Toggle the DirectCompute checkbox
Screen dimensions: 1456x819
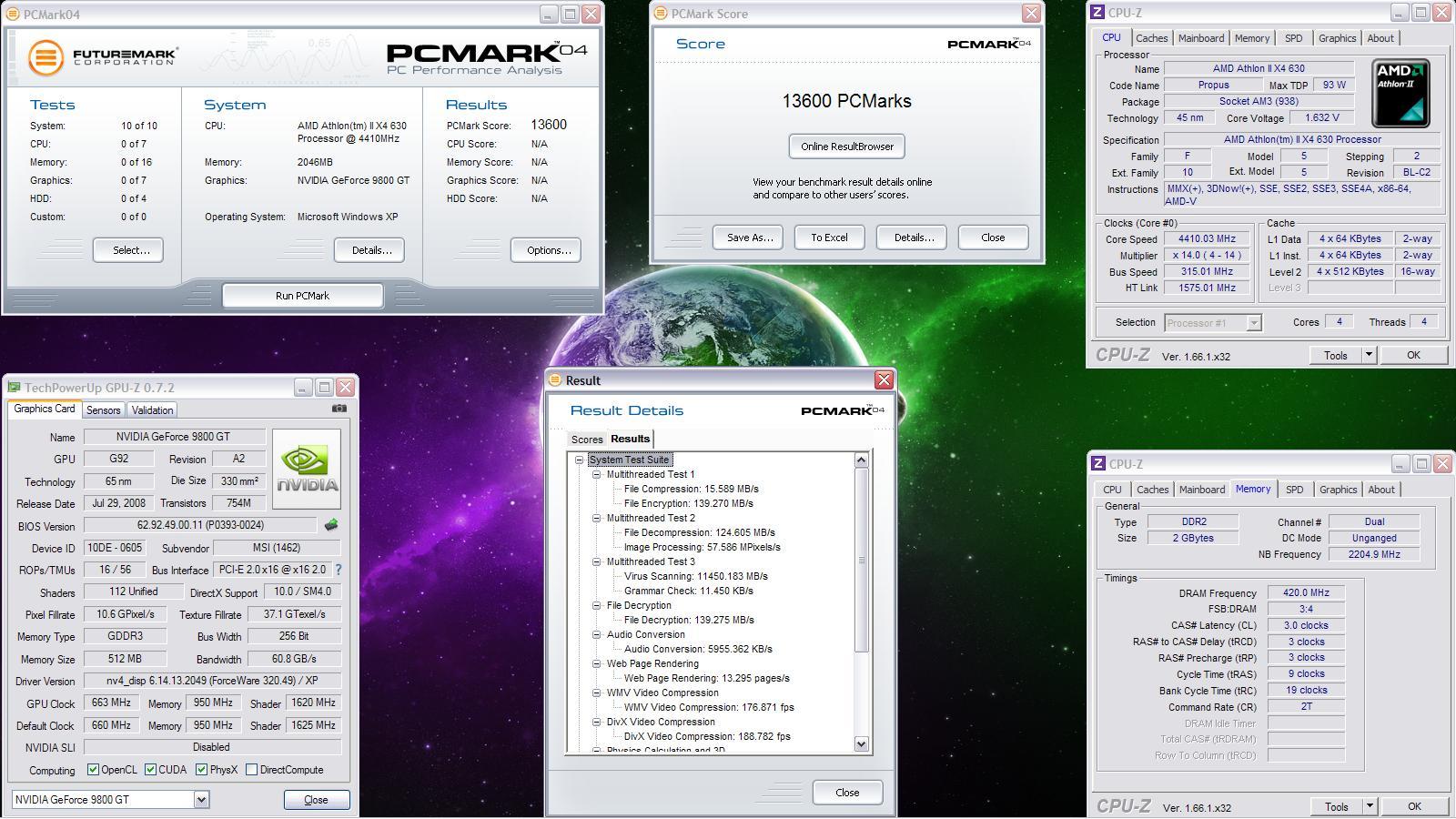tap(251, 770)
